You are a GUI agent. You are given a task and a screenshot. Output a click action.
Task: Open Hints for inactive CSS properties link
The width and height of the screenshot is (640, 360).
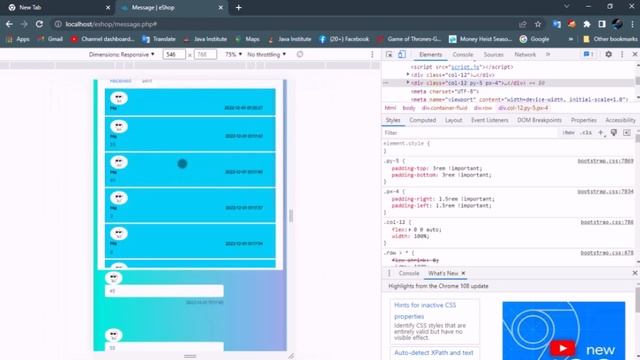(x=425, y=311)
